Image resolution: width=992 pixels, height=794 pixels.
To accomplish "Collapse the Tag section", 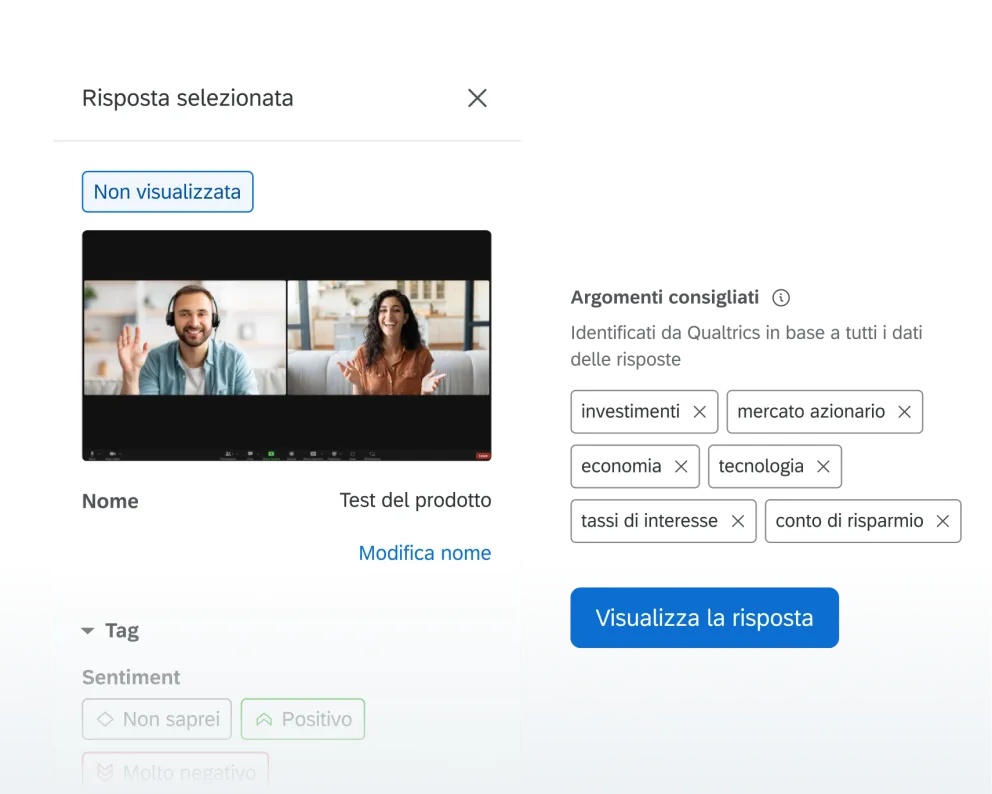I will tap(88, 630).
